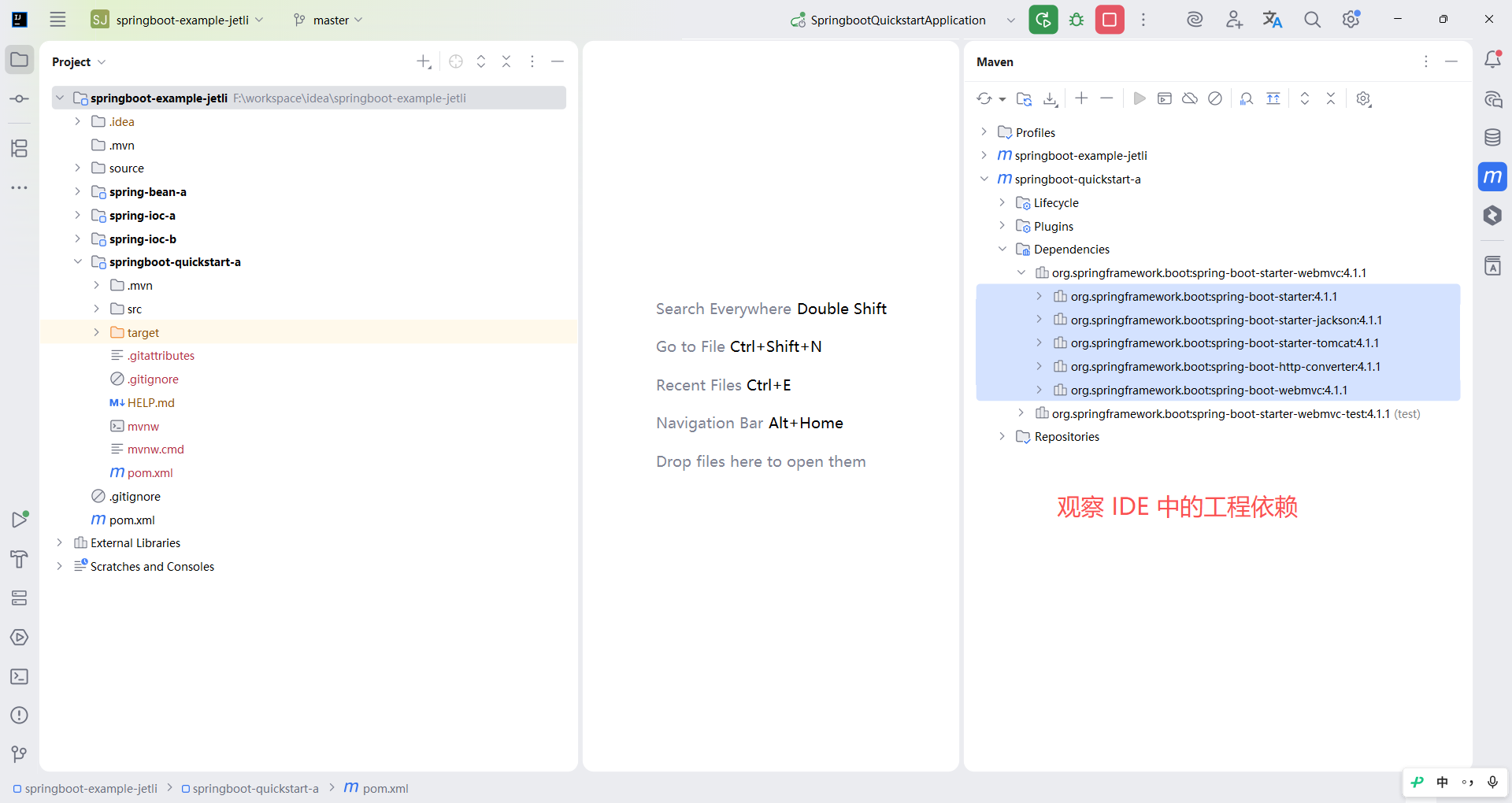
Task: Select mvnw.cmd file
Action: pyautogui.click(x=155, y=449)
